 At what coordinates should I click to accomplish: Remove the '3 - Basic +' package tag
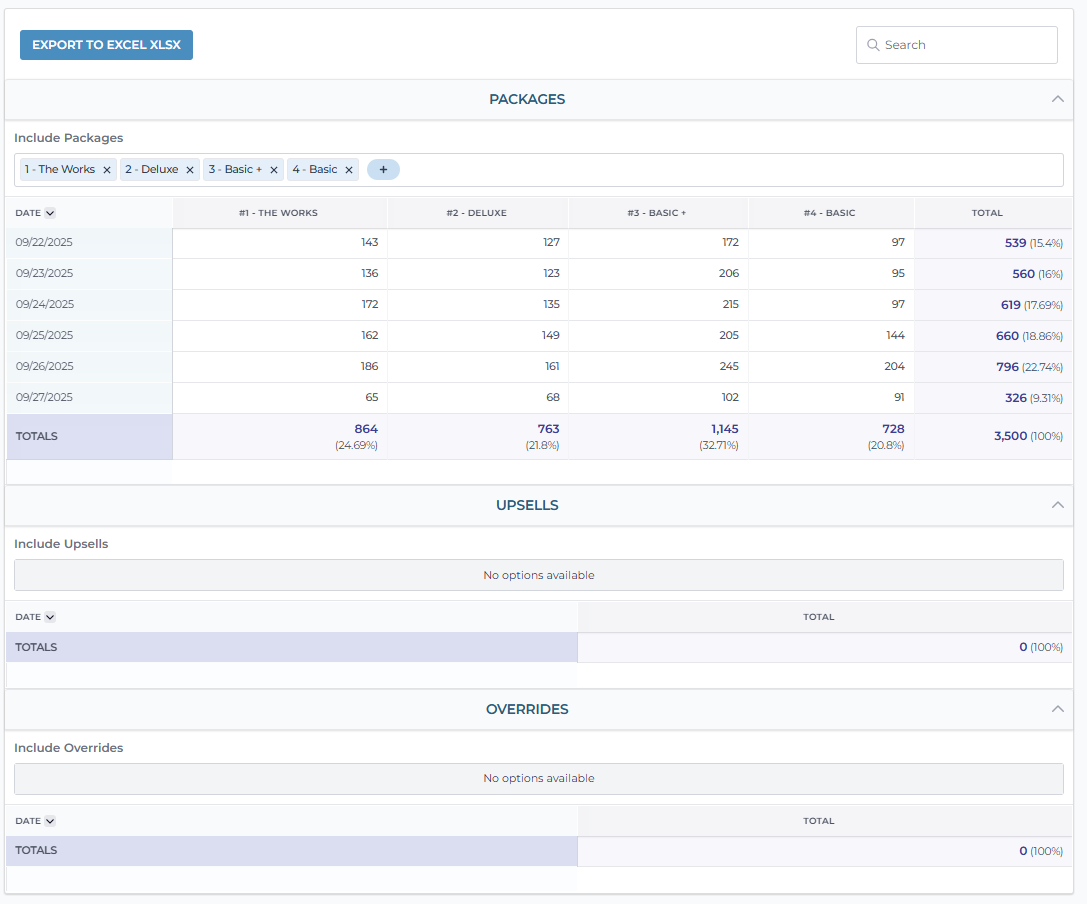[x=274, y=170]
